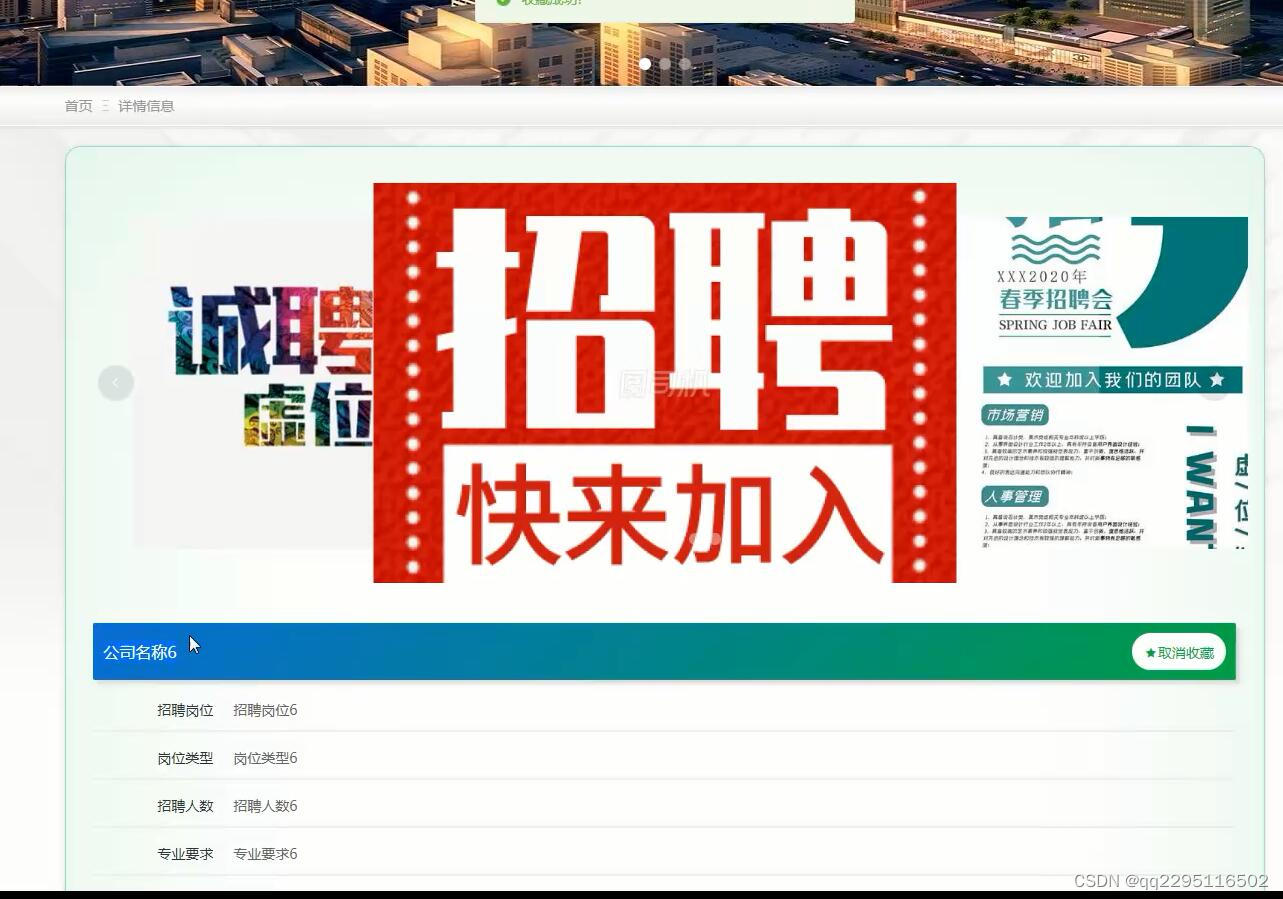This screenshot has width=1283, height=899.
Task: Select the right carousel navigation arrow
Action: pos(1214,382)
